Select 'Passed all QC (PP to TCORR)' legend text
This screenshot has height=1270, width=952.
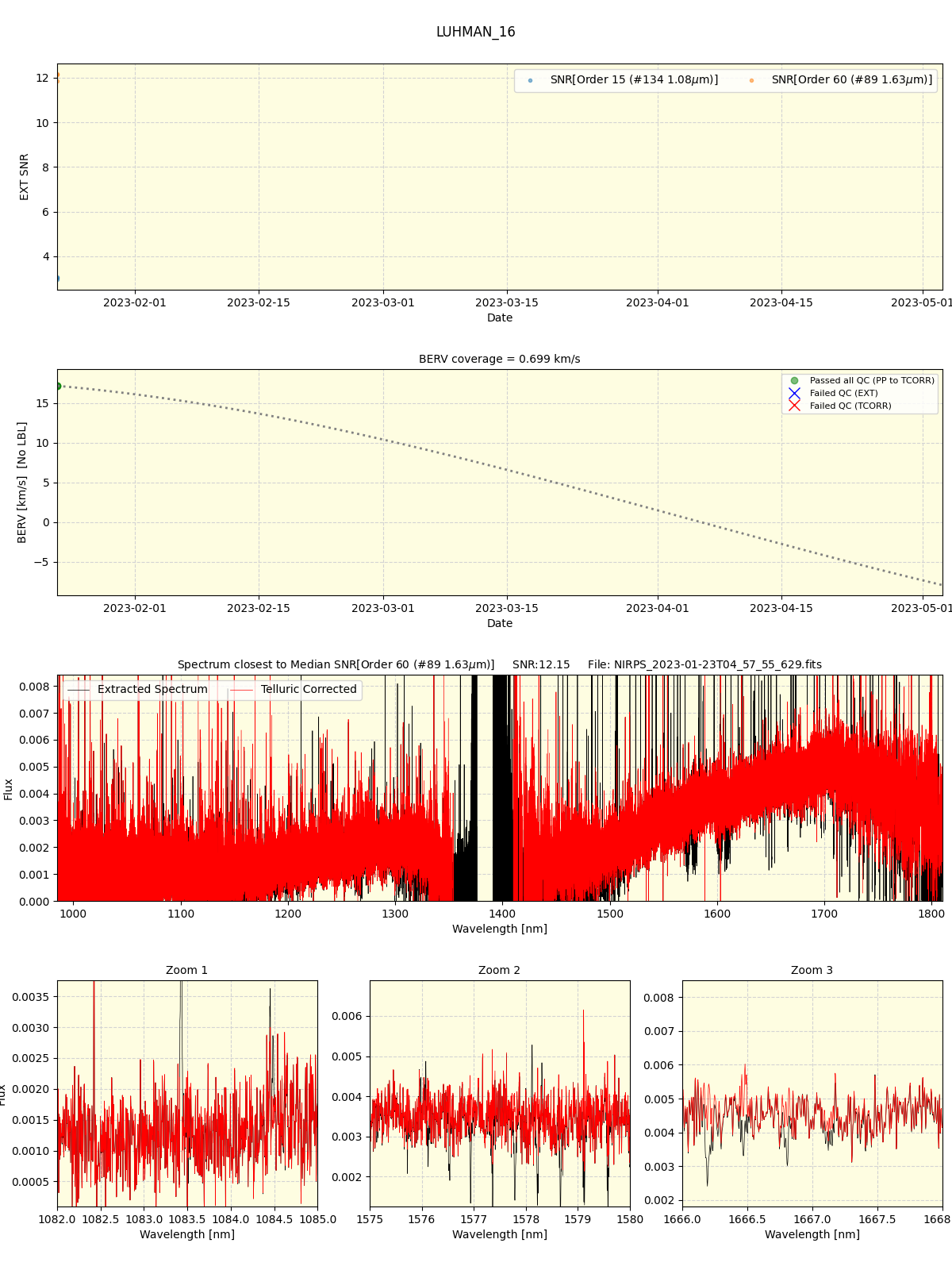872,380
